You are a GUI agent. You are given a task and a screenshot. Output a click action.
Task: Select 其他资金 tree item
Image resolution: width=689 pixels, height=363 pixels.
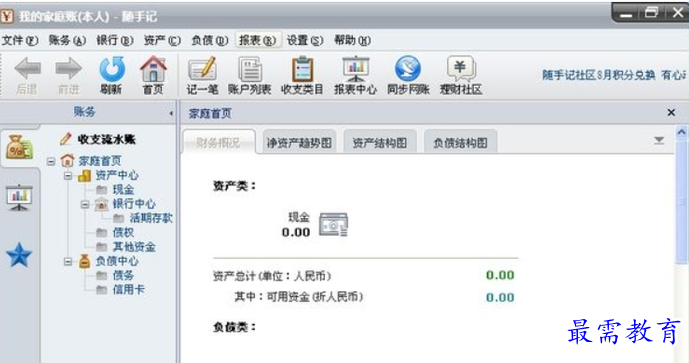coord(134,247)
